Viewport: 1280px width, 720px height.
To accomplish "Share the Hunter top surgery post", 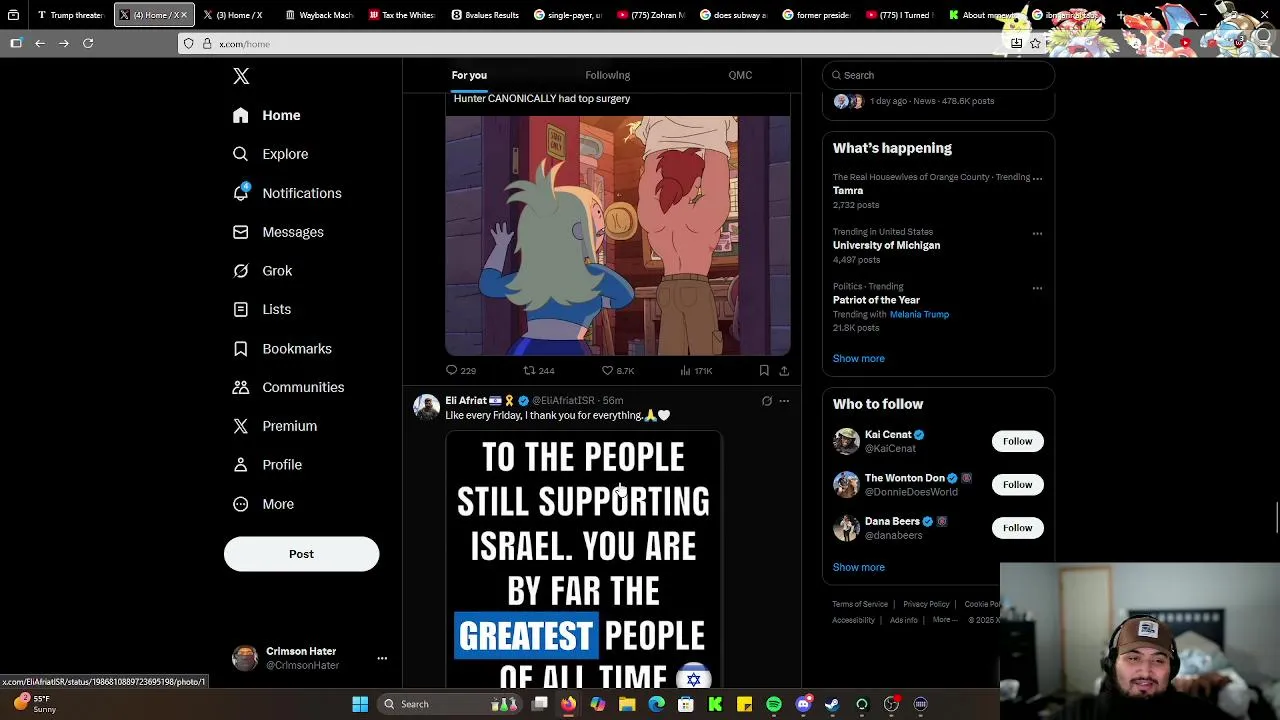I will 784,371.
